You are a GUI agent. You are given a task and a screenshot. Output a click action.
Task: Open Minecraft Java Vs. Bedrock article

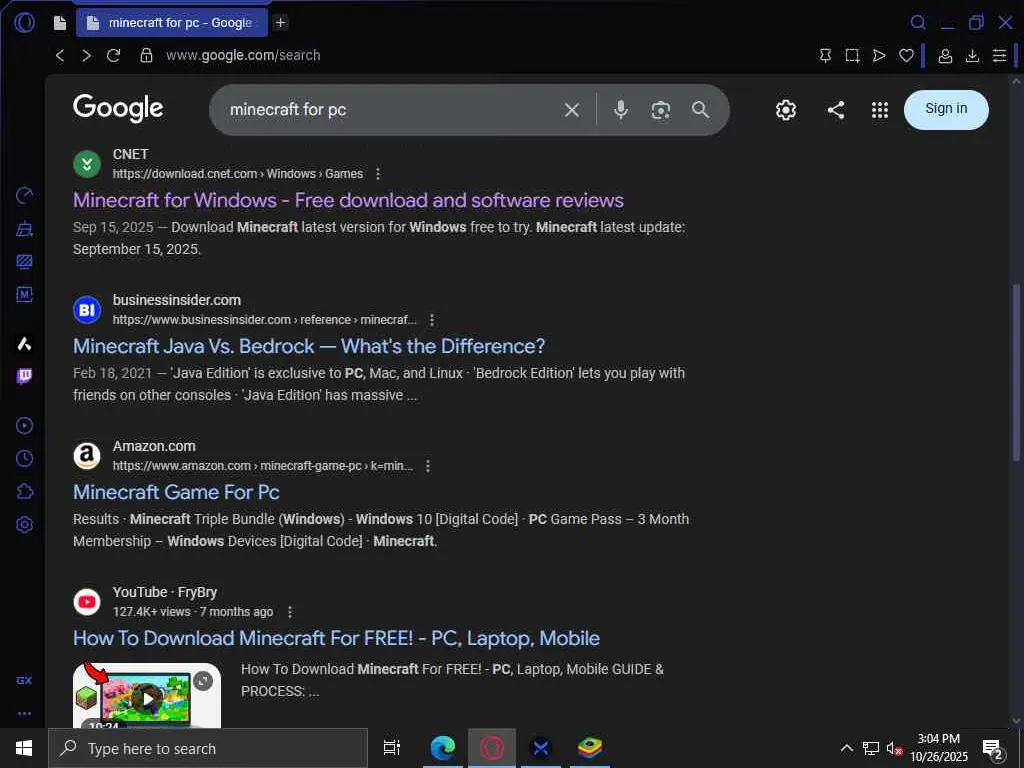click(x=309, y=346)
